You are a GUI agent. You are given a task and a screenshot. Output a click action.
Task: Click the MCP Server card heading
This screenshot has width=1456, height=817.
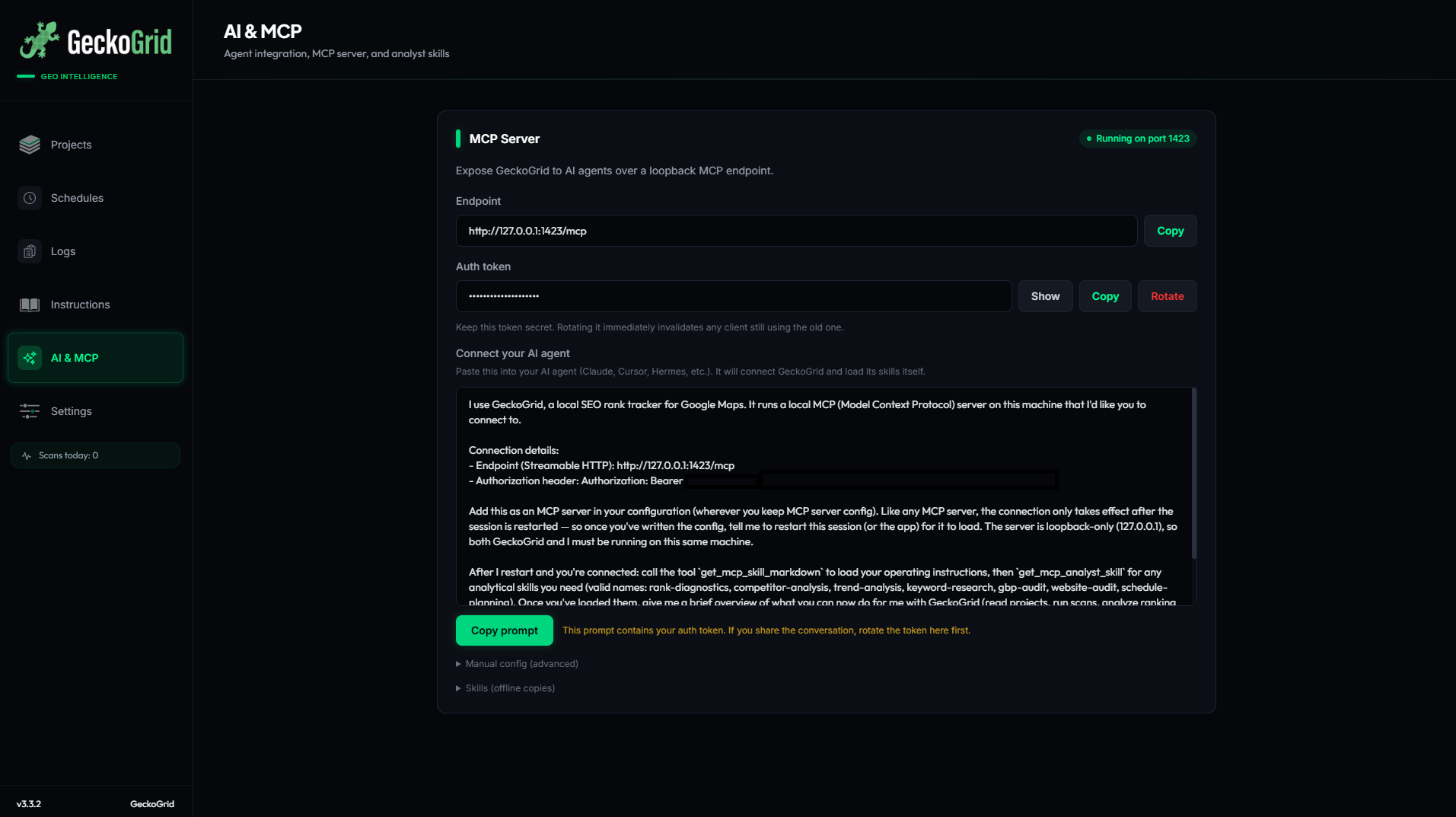pyautogui.click(x=504, y=139)
